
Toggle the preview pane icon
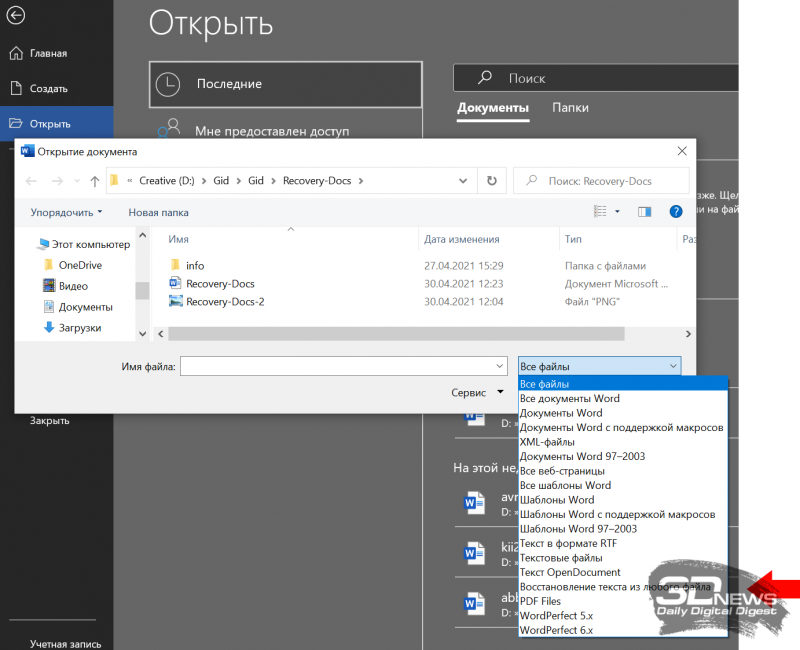(x=644, y=211)
